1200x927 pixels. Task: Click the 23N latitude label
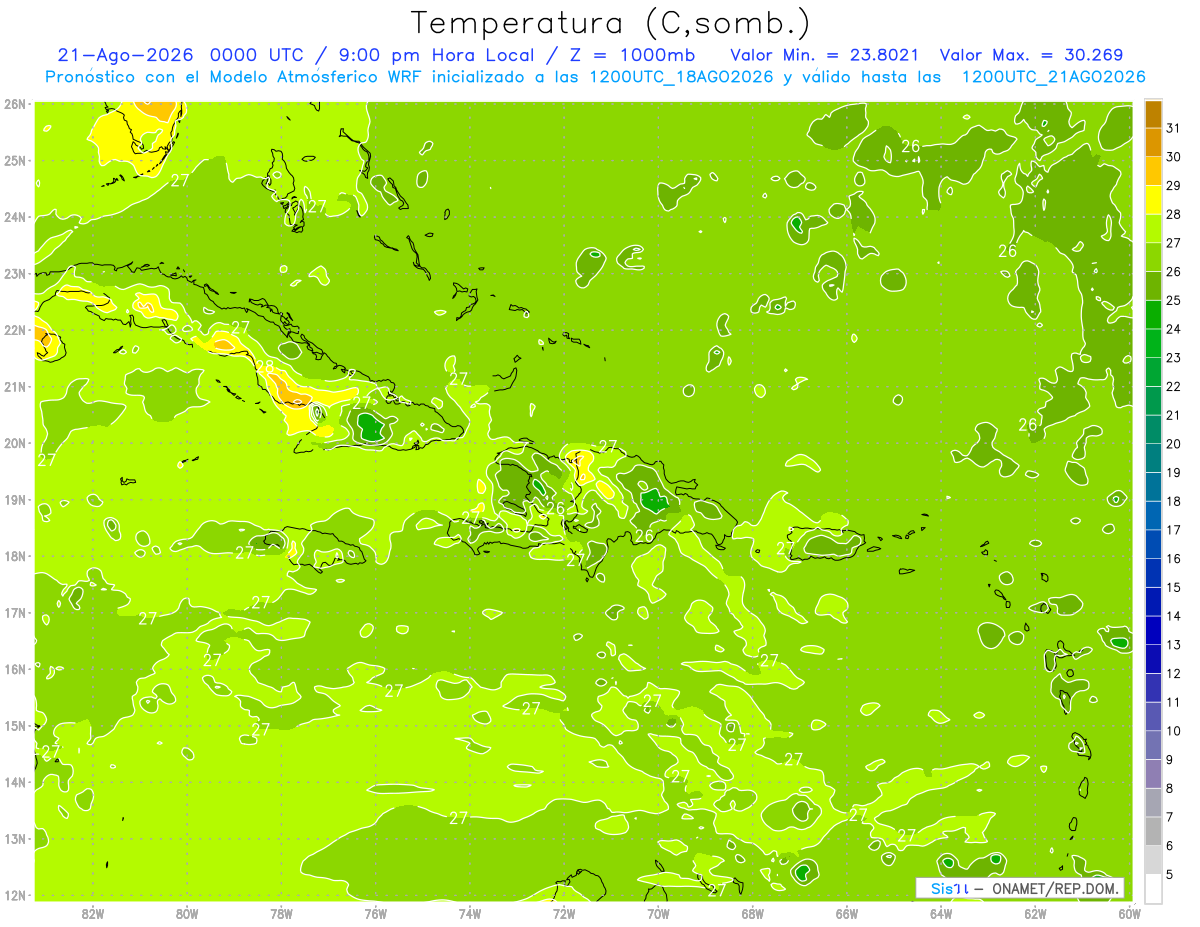pyautogui.click(x=15, y=273)
